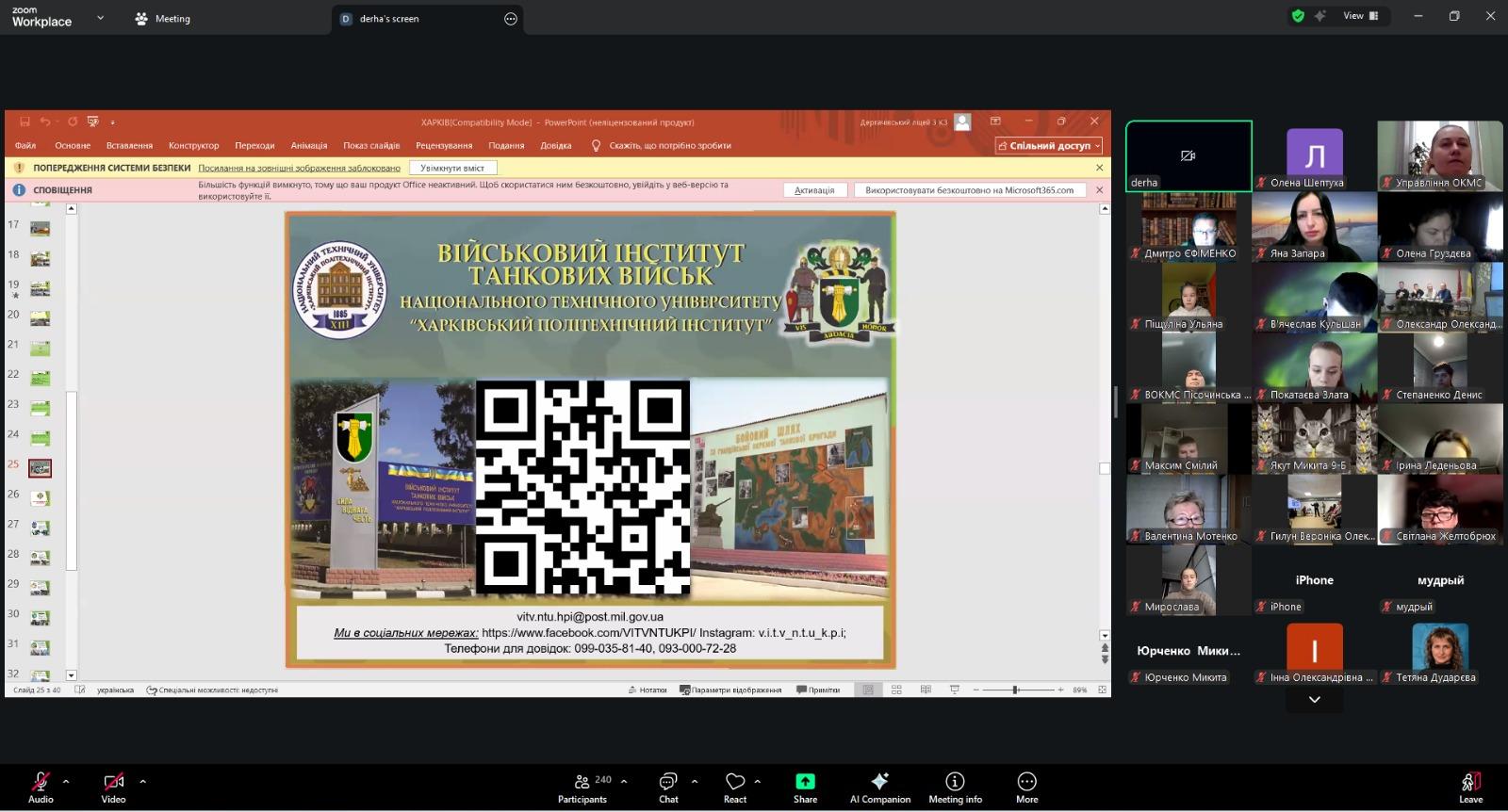This screenshot has width=1508, height=812.
Task: Click the encryption shield icon
Action: click(x=1298, y=16)
